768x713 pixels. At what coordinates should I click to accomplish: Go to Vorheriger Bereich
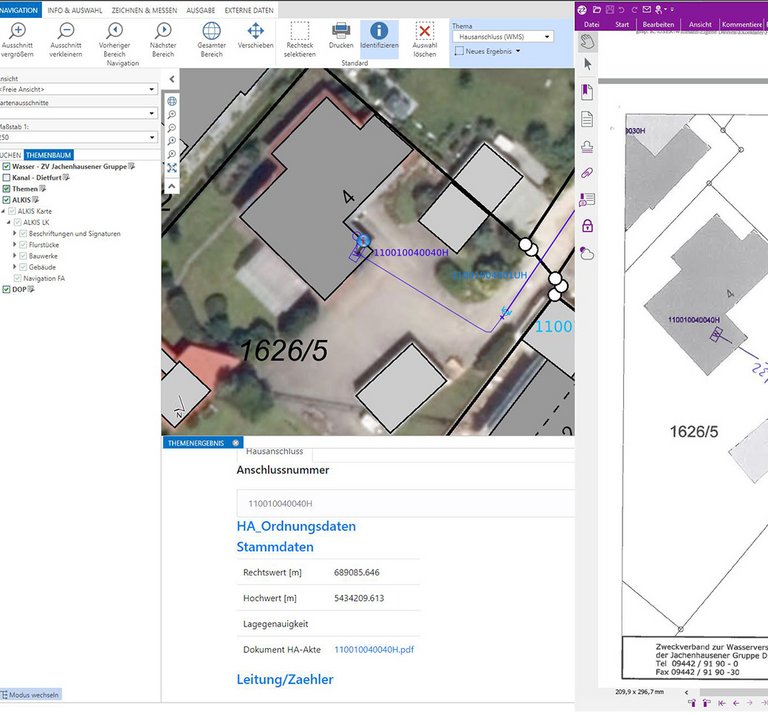click(115, 40)
